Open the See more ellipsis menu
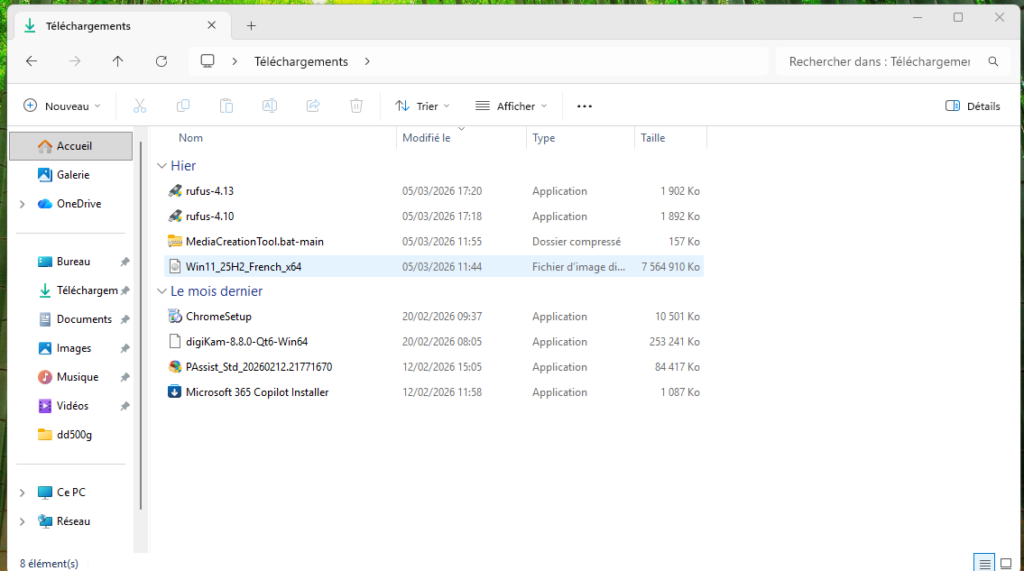Screen dimensions: 1024x571 pos(585,106)
